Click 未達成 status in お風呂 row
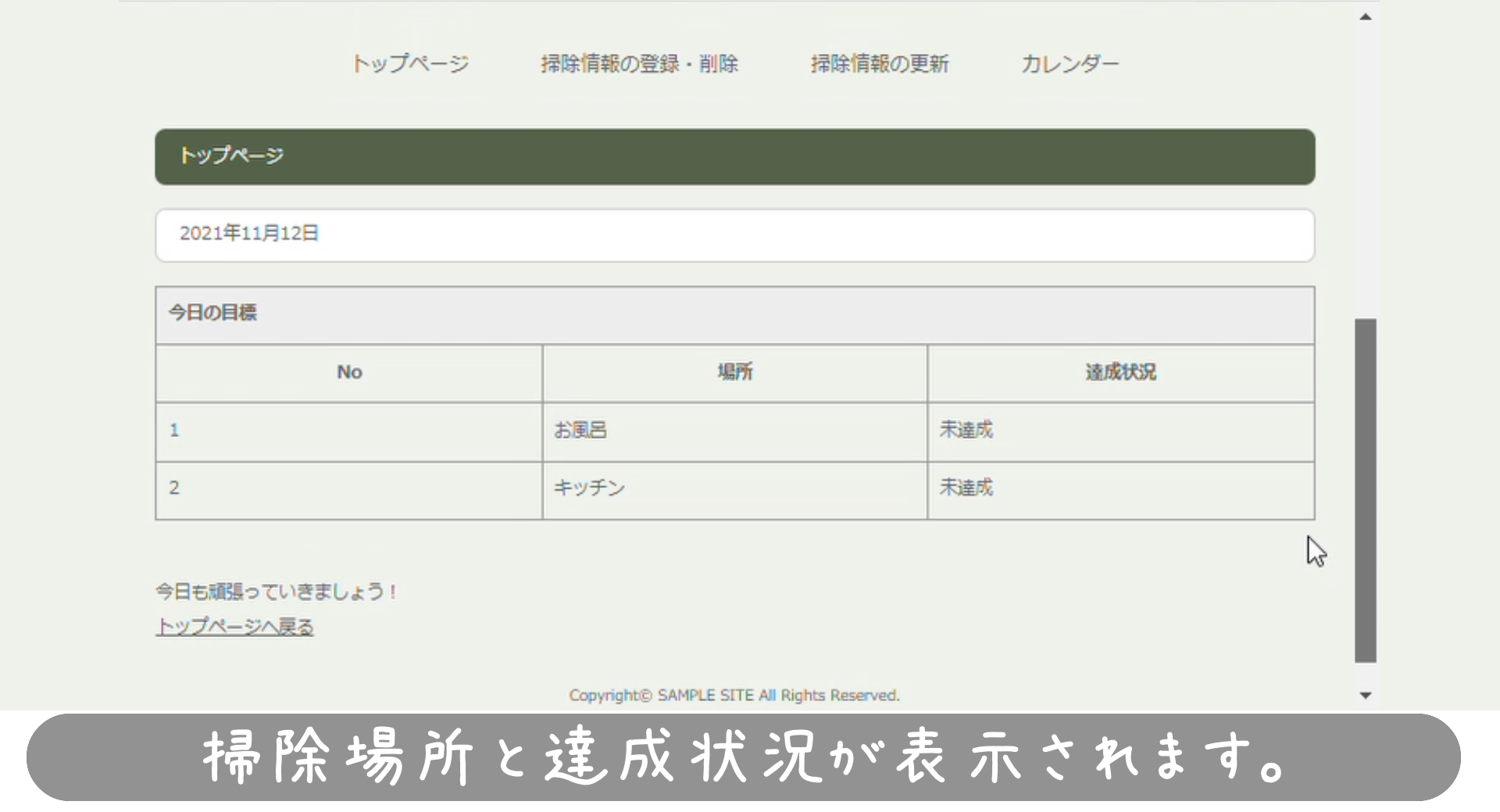 [x=1121, y=431]
